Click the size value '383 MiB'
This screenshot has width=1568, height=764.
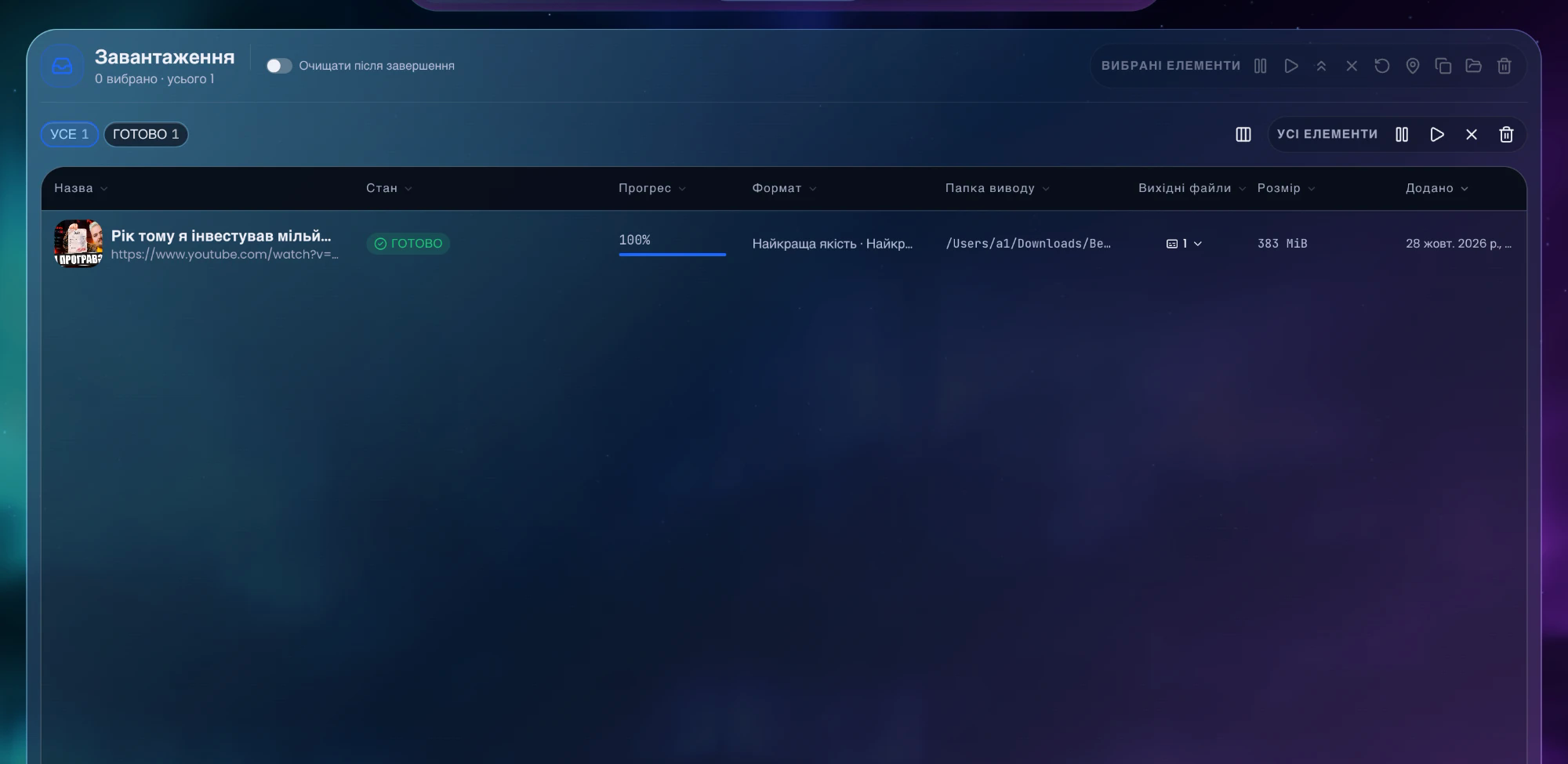click(x=1283, y=244)
